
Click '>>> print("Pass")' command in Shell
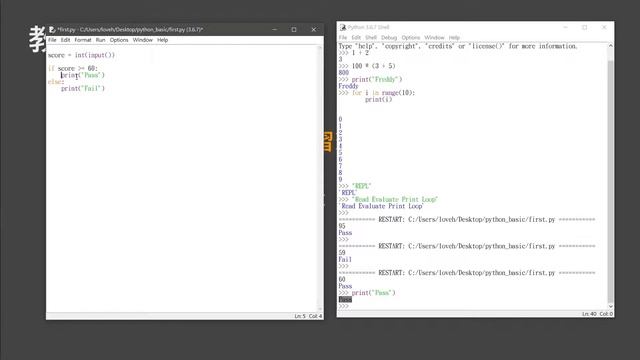click(367, 293)
